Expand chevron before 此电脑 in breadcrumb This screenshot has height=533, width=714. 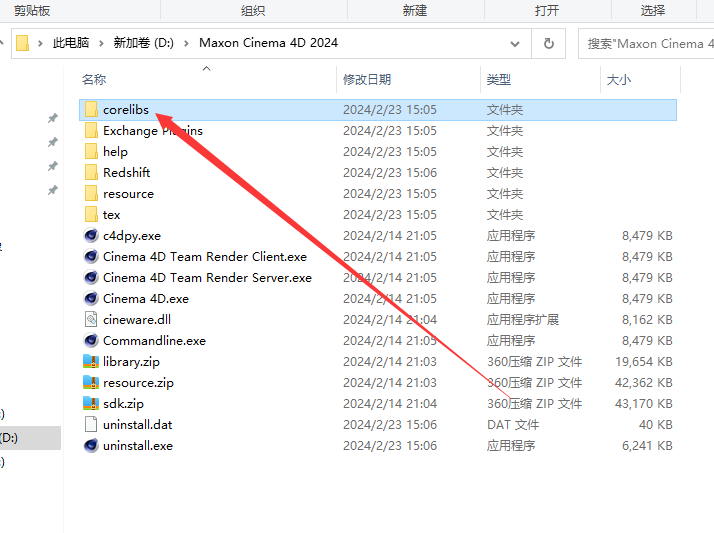[x=40, y=43]
